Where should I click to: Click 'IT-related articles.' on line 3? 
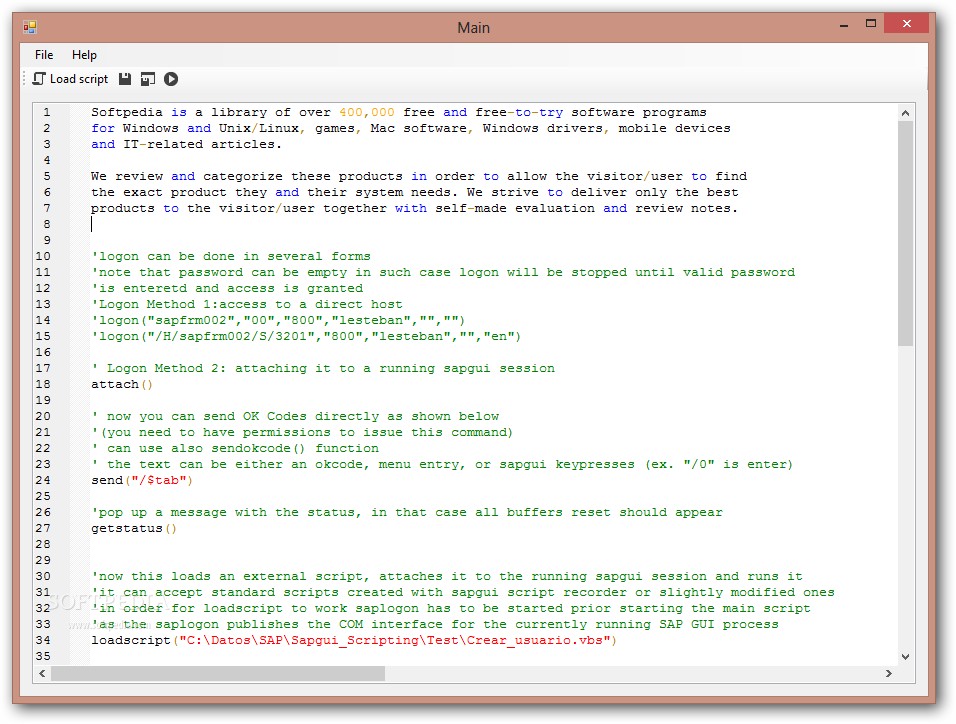(202, 144)
